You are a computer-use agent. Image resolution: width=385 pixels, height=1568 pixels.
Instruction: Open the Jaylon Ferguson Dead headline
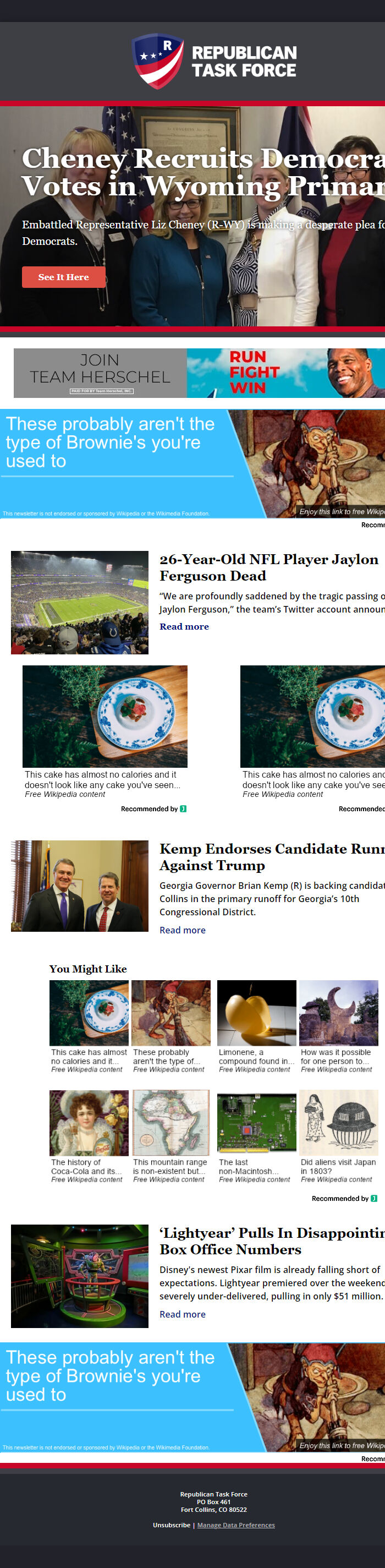pyautogui.click(x=268, y=567)
